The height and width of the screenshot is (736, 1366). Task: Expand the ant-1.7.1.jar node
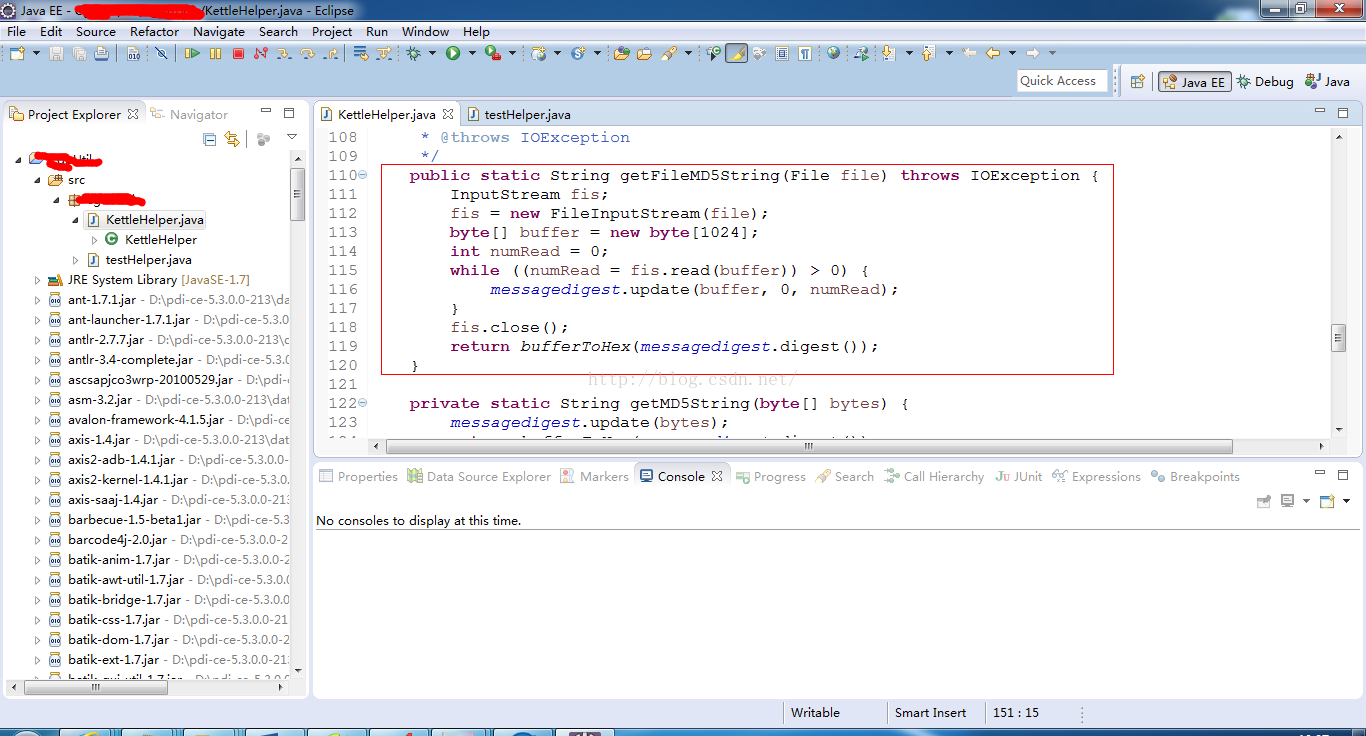[x=38, y=300]
